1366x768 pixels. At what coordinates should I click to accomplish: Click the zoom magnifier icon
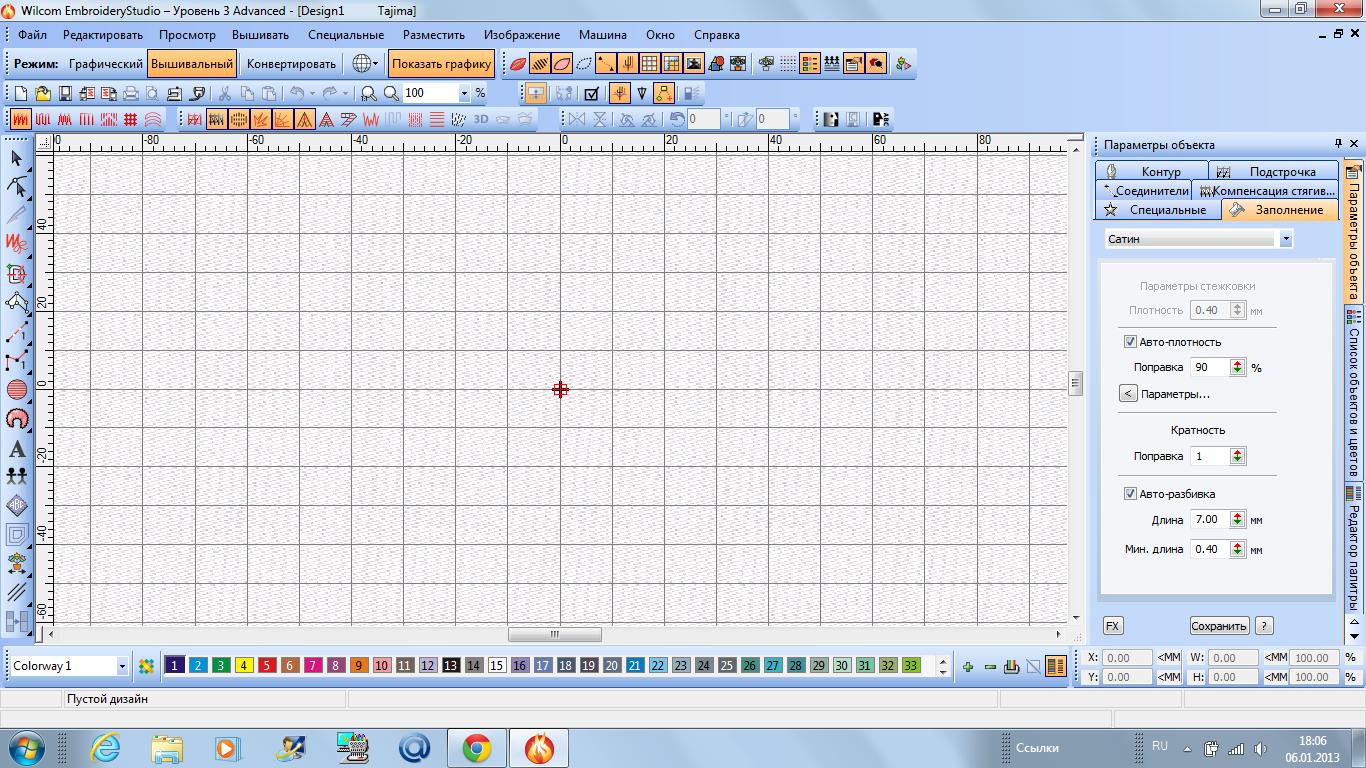[391, 93]
